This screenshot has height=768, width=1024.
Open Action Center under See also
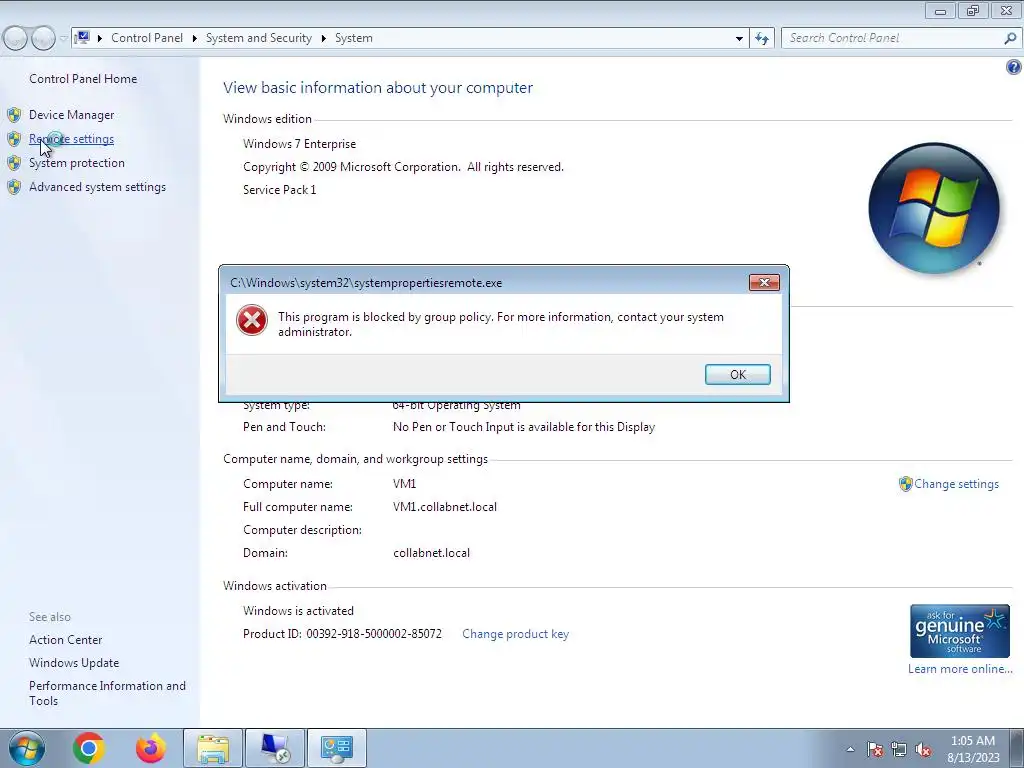click(x=65, y=640)
